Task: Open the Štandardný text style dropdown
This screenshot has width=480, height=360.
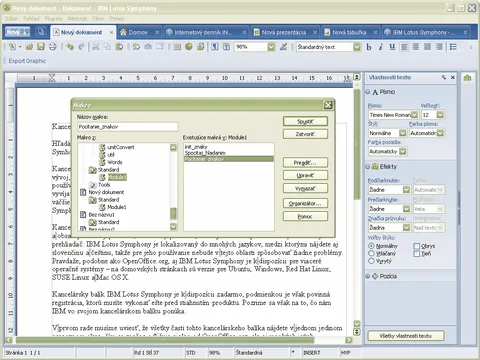Action: click(x=357, y=47)
